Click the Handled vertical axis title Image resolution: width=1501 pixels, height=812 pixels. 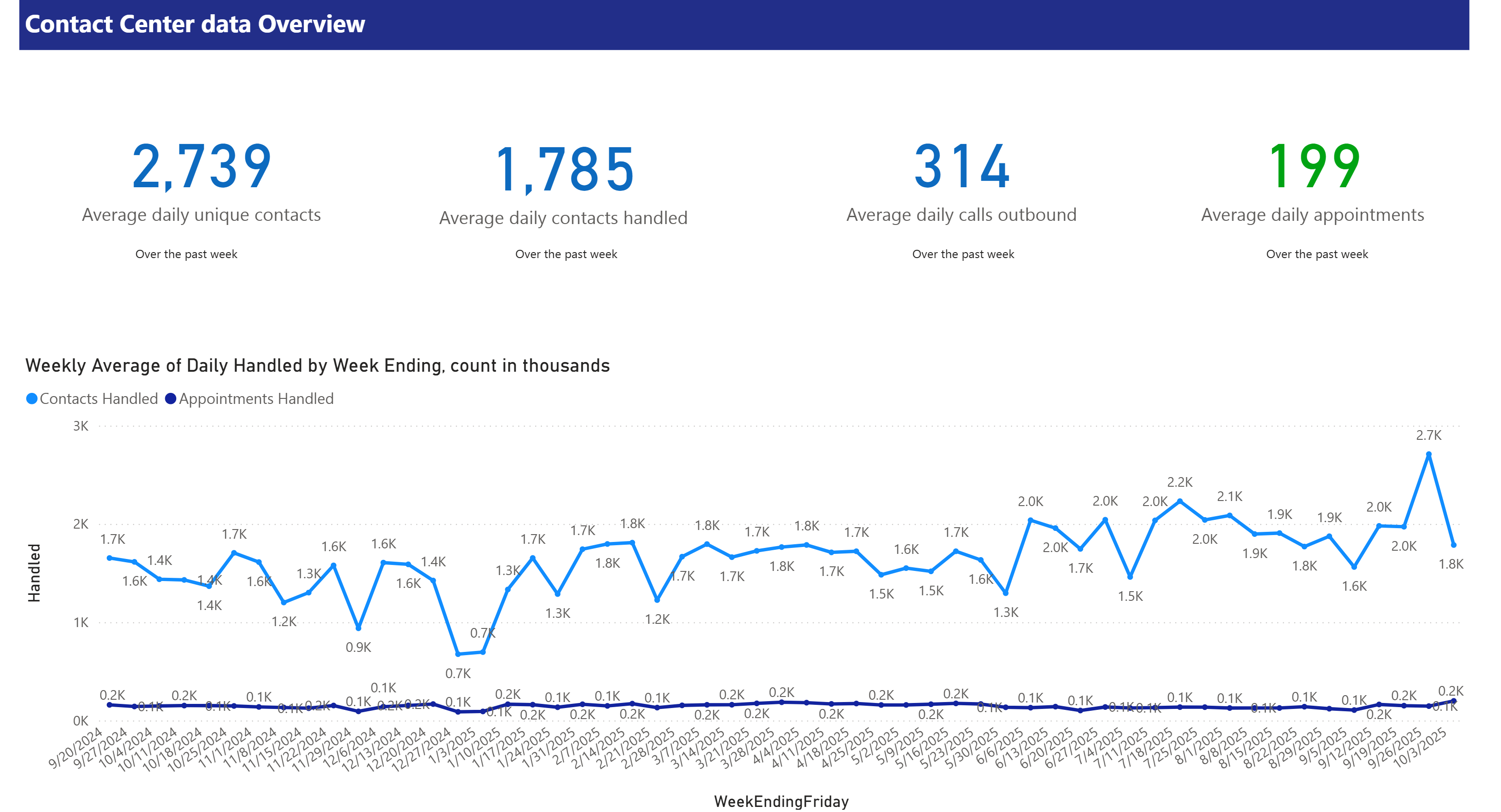[x=35, y=573]
